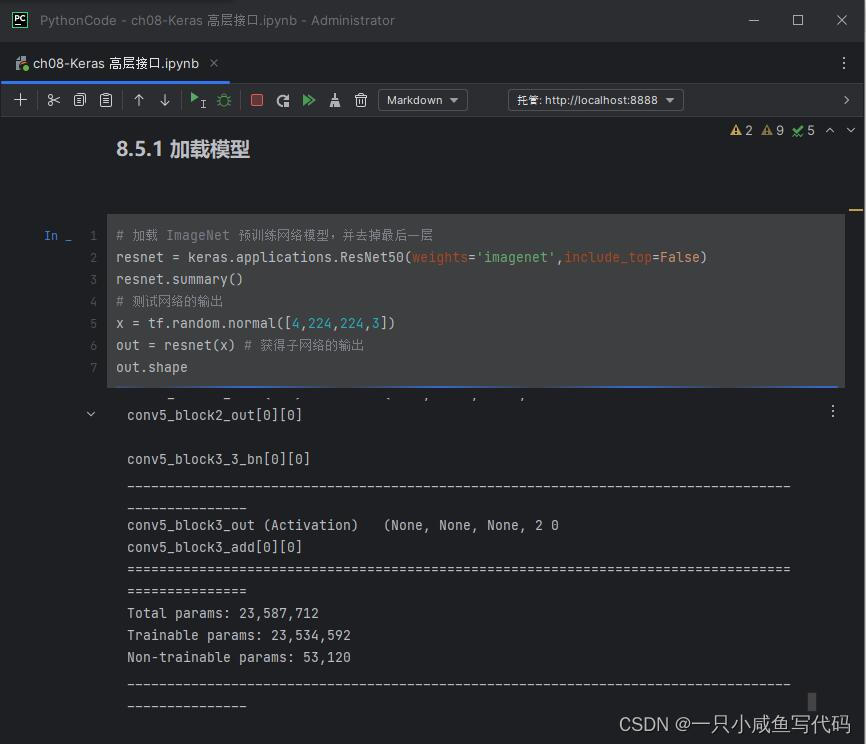Open the localhost:8888 server dropdown
The height and width of the screenshot is (744, 866).
click(x=595, y=100)
